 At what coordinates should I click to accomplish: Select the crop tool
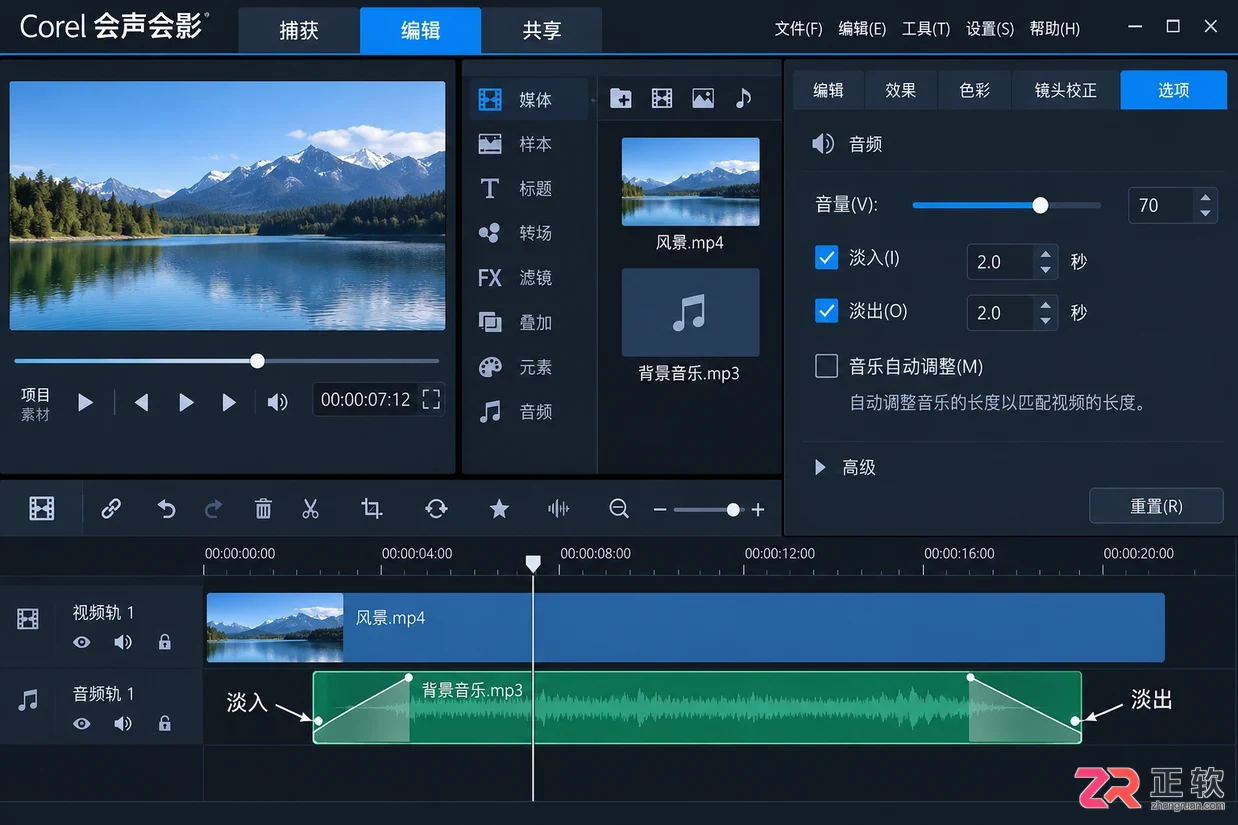tap(371, 509)
